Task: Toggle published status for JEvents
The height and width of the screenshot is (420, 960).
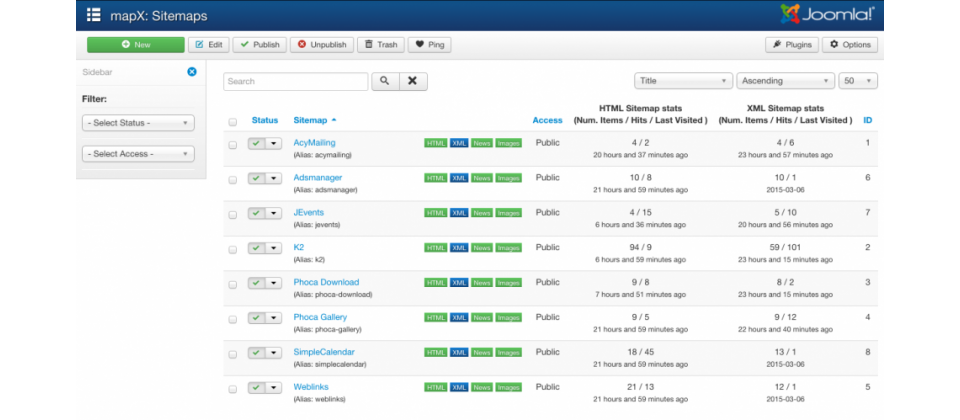Action: click(x=256, y=213)
